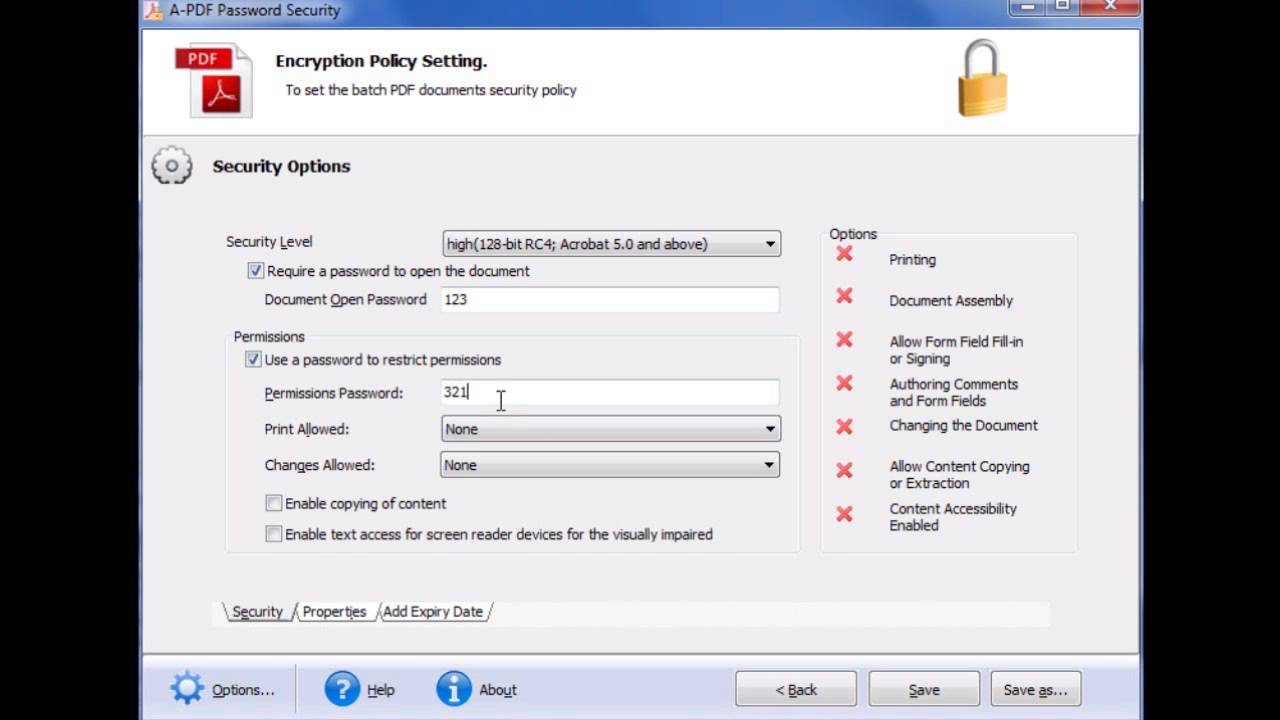
Task: Close the A-PDF Password Security window
Action: (x=1110, y=6)
